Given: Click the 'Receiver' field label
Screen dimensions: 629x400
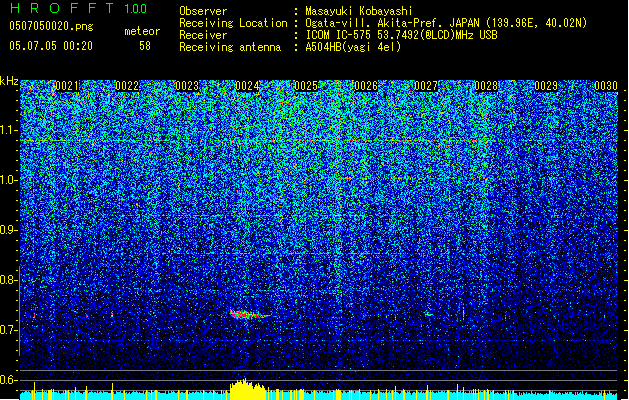Looking at the screenshot, I should click(x=203, y=35).
